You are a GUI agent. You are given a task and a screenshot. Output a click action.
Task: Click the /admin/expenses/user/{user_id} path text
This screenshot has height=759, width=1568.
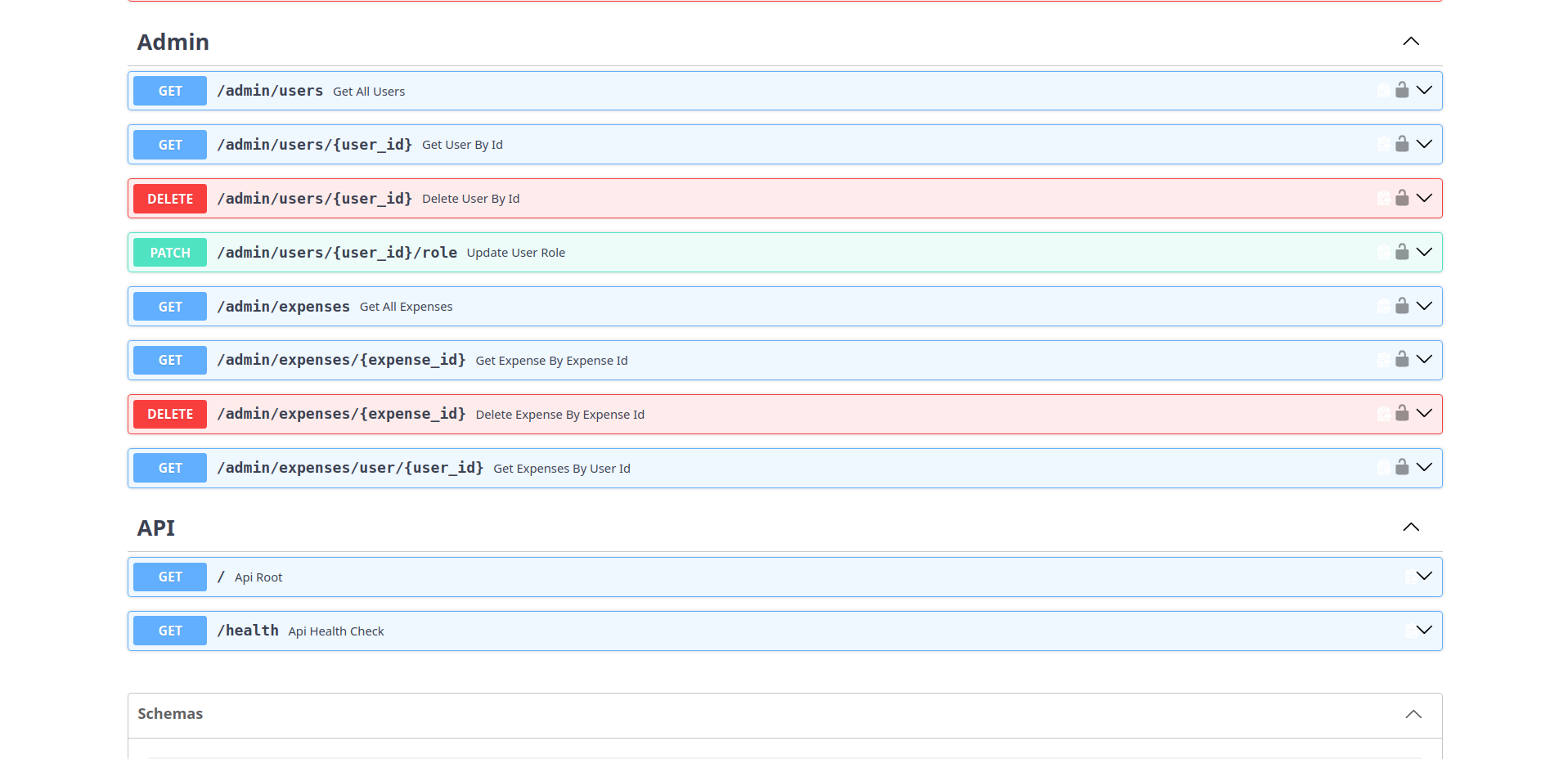pyautogui.click(x=350, y=468)
